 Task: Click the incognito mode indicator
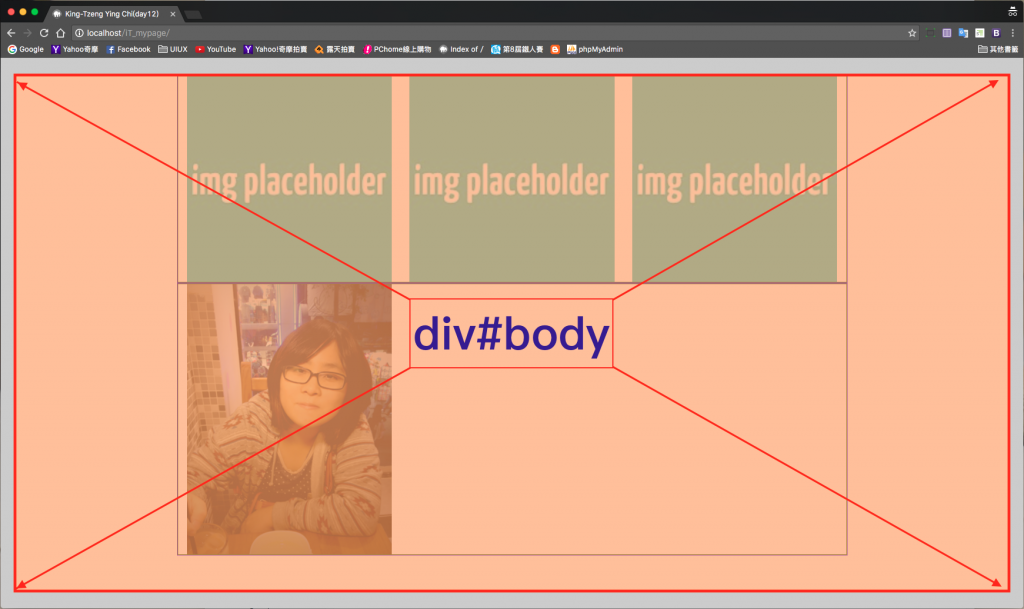(1012, 12)
